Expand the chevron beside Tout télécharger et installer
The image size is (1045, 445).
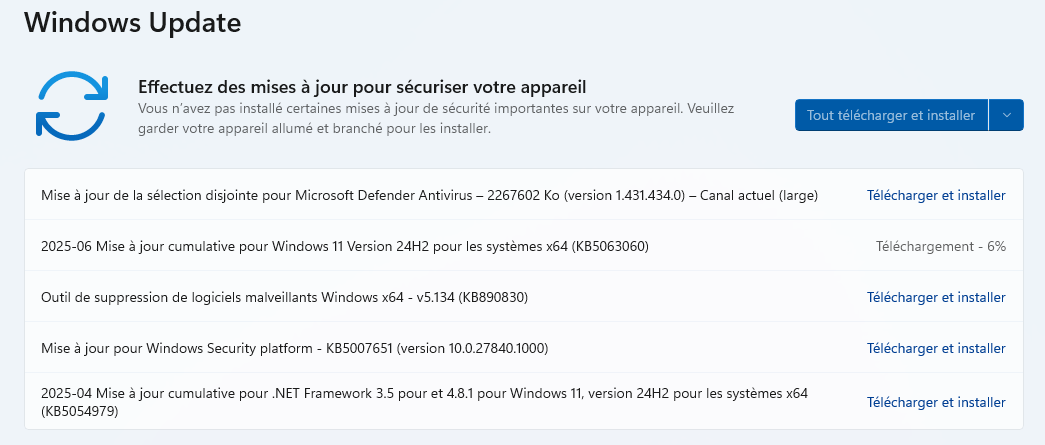click(1006, 115)
